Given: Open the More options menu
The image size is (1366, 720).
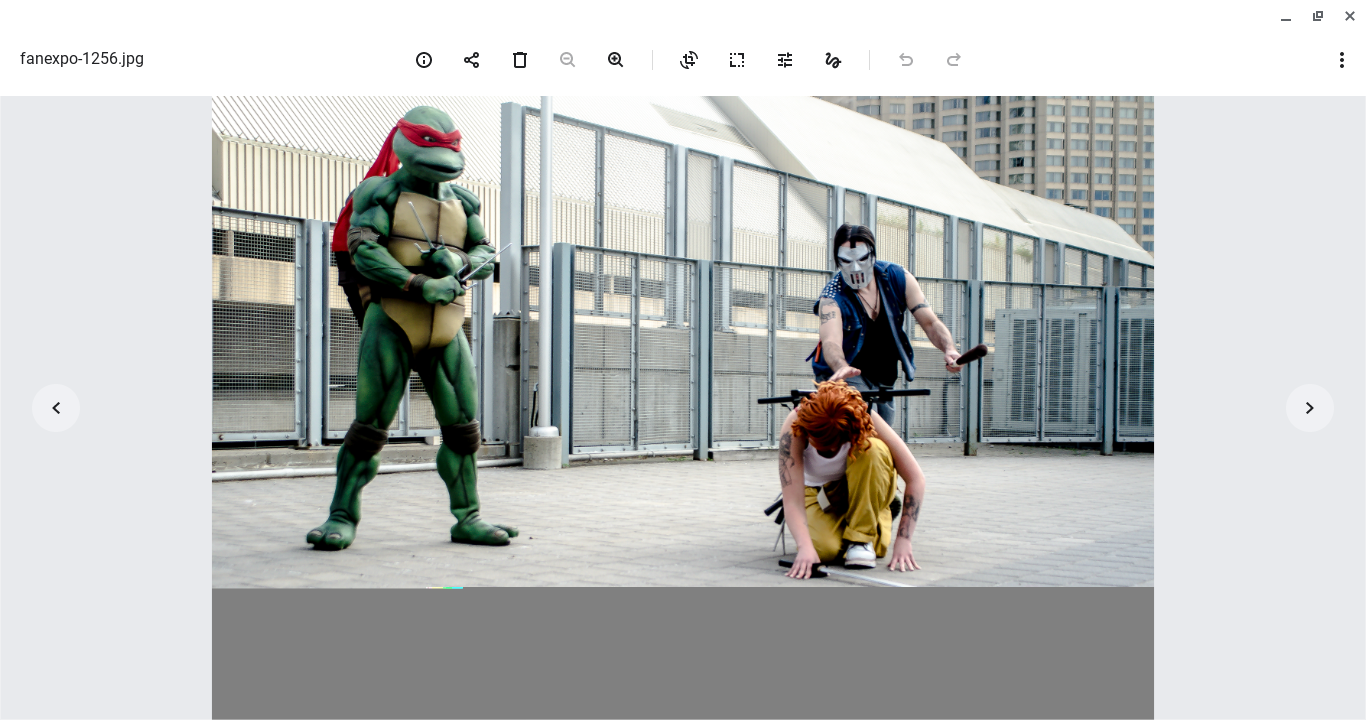Looking at the screenshot, I should [x=1342, y=60].
